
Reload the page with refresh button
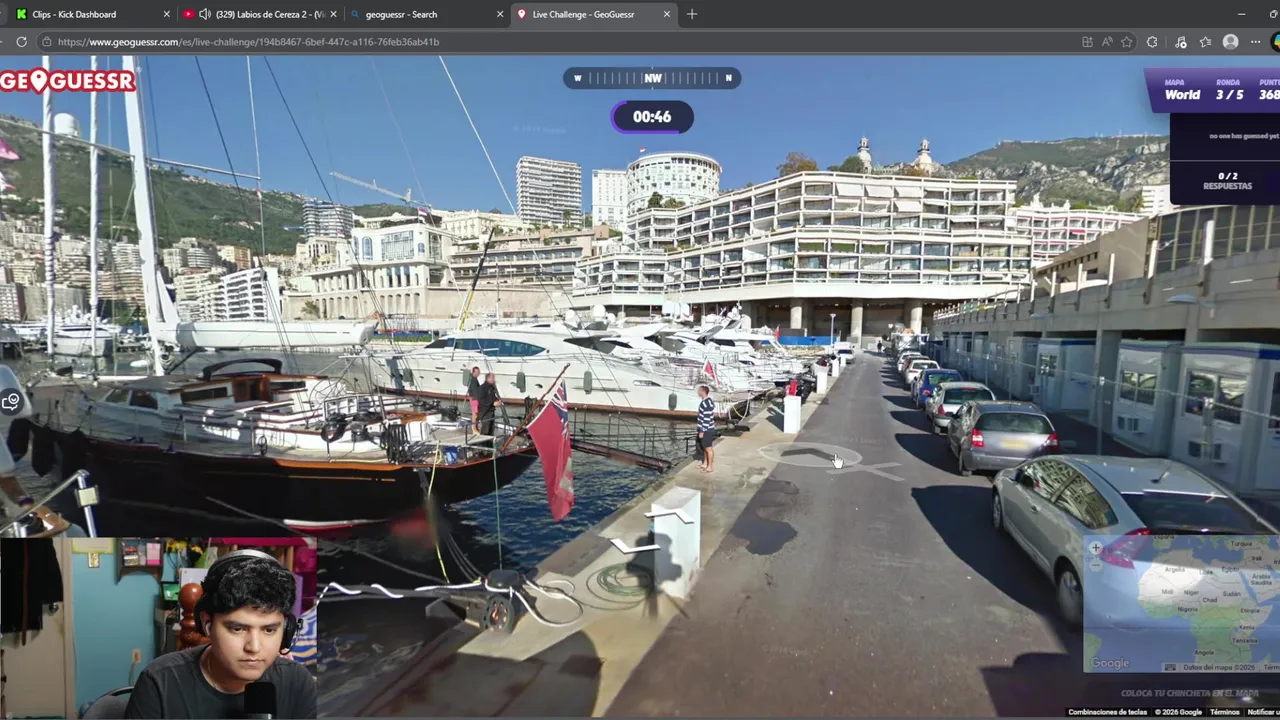(x=21, y=42)
